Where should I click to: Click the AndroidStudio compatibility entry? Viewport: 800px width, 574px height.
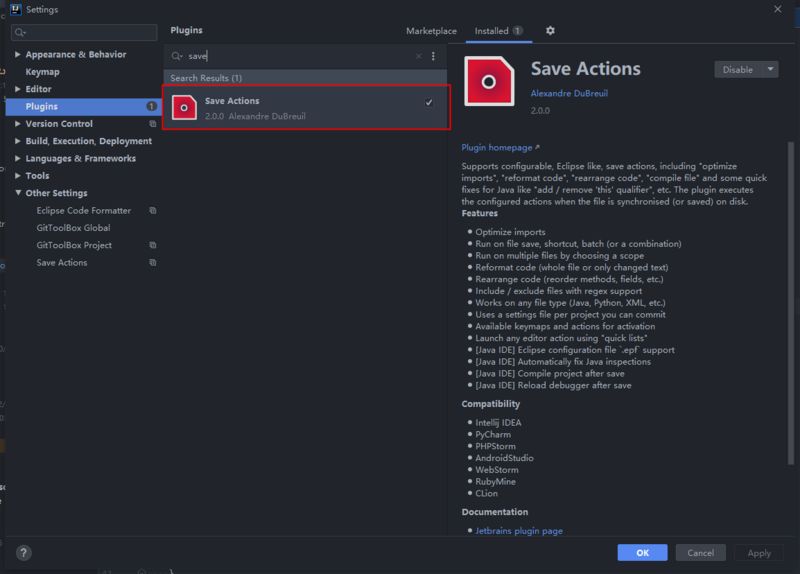tap(504, 458)
